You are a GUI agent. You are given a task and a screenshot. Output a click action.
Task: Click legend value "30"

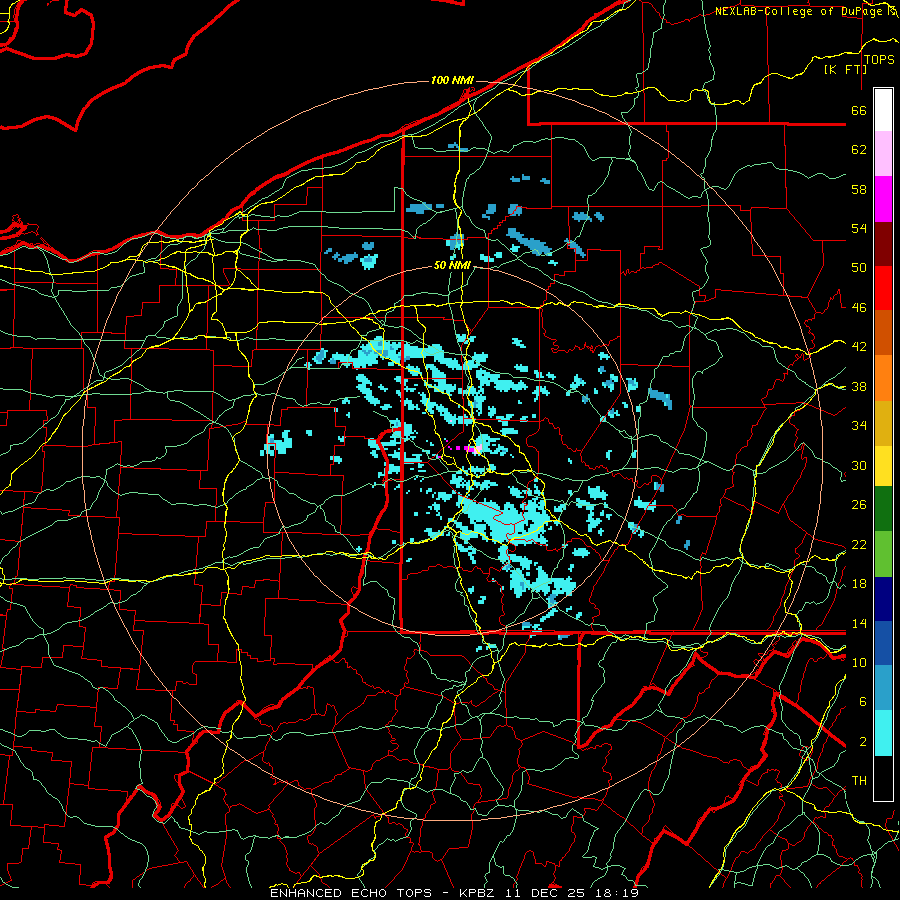(859, 465)
